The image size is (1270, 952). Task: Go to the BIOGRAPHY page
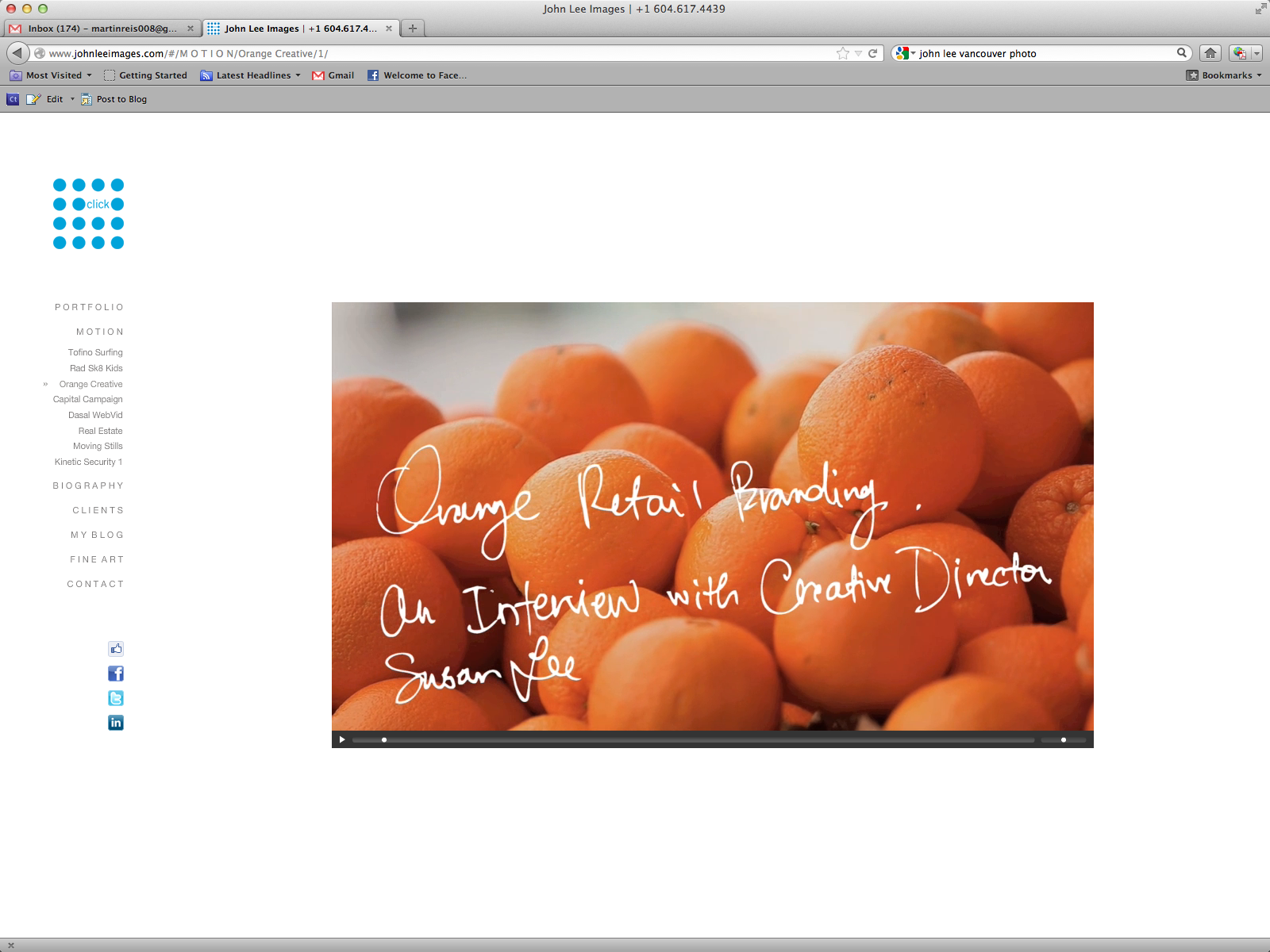click(88, 486)
